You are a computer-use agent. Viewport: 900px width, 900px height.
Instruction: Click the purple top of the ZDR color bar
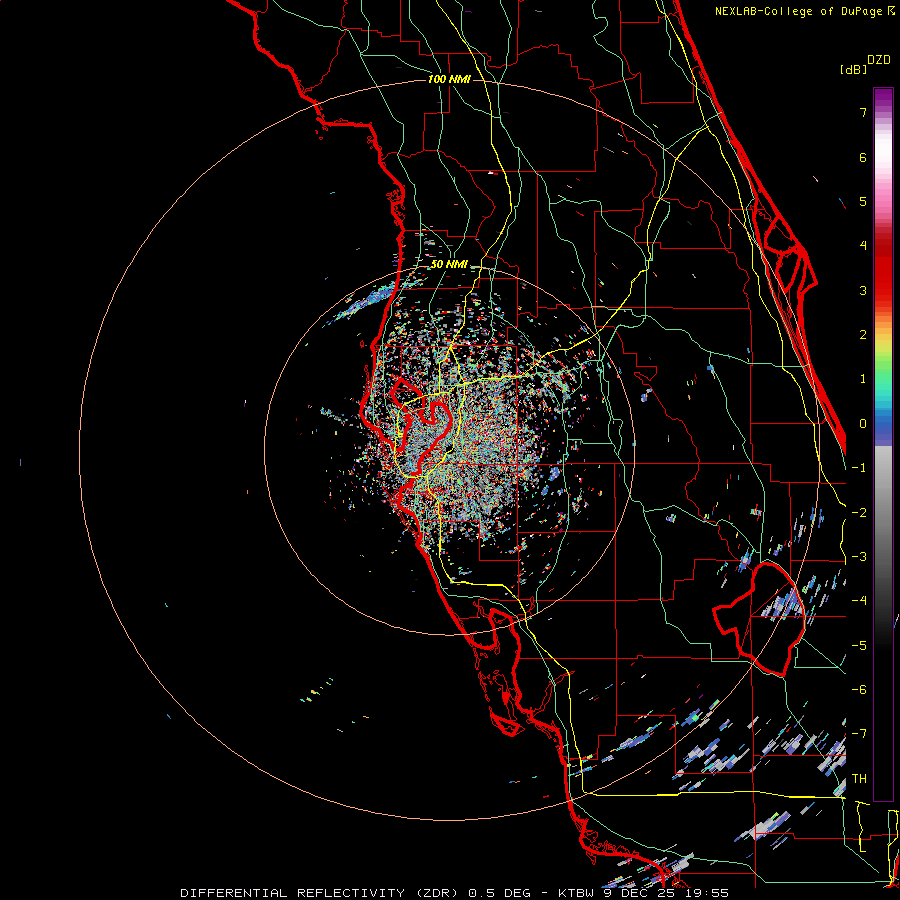coord(883,98)
